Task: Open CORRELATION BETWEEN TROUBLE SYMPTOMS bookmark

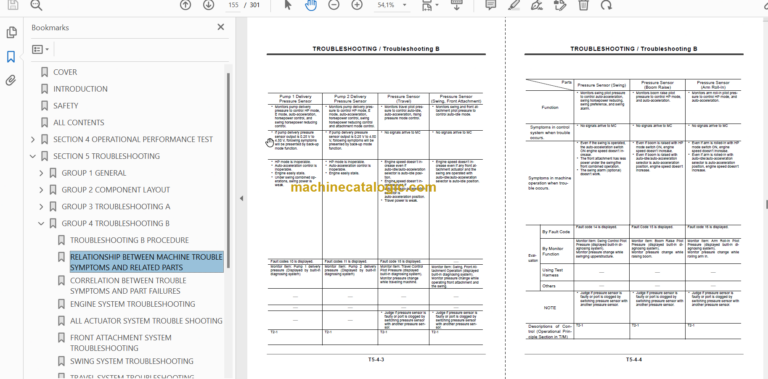Action: click(128, 285)
